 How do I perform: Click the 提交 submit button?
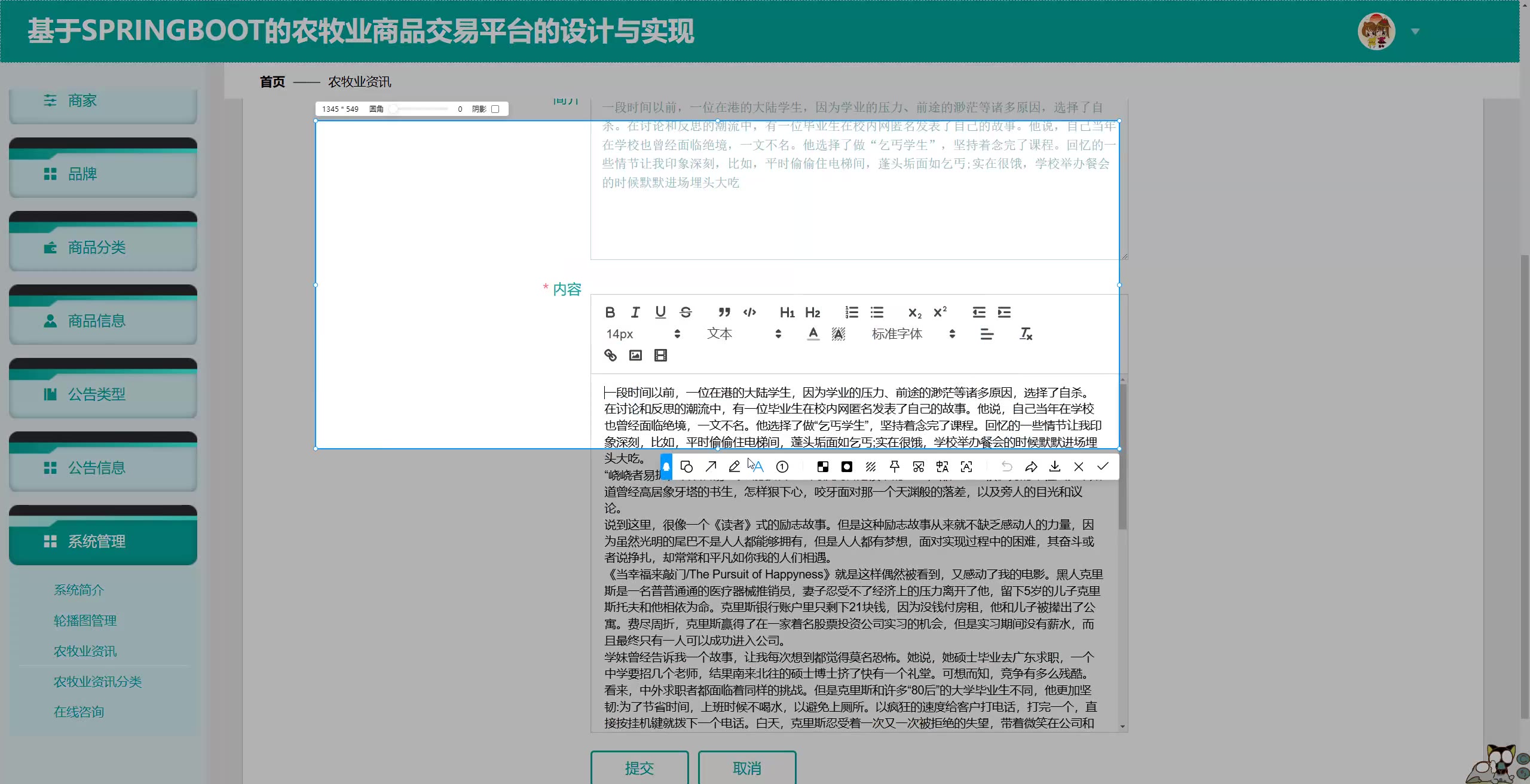pos(639,768)
